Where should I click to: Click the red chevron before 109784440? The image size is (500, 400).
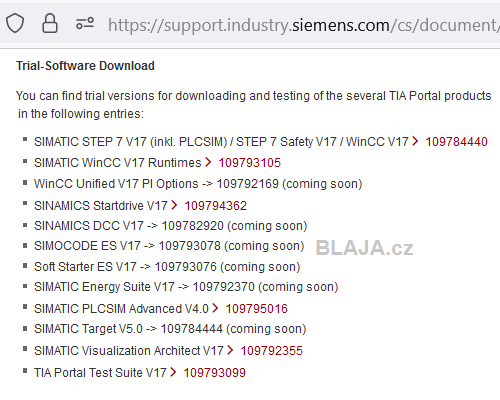[415, 141]
